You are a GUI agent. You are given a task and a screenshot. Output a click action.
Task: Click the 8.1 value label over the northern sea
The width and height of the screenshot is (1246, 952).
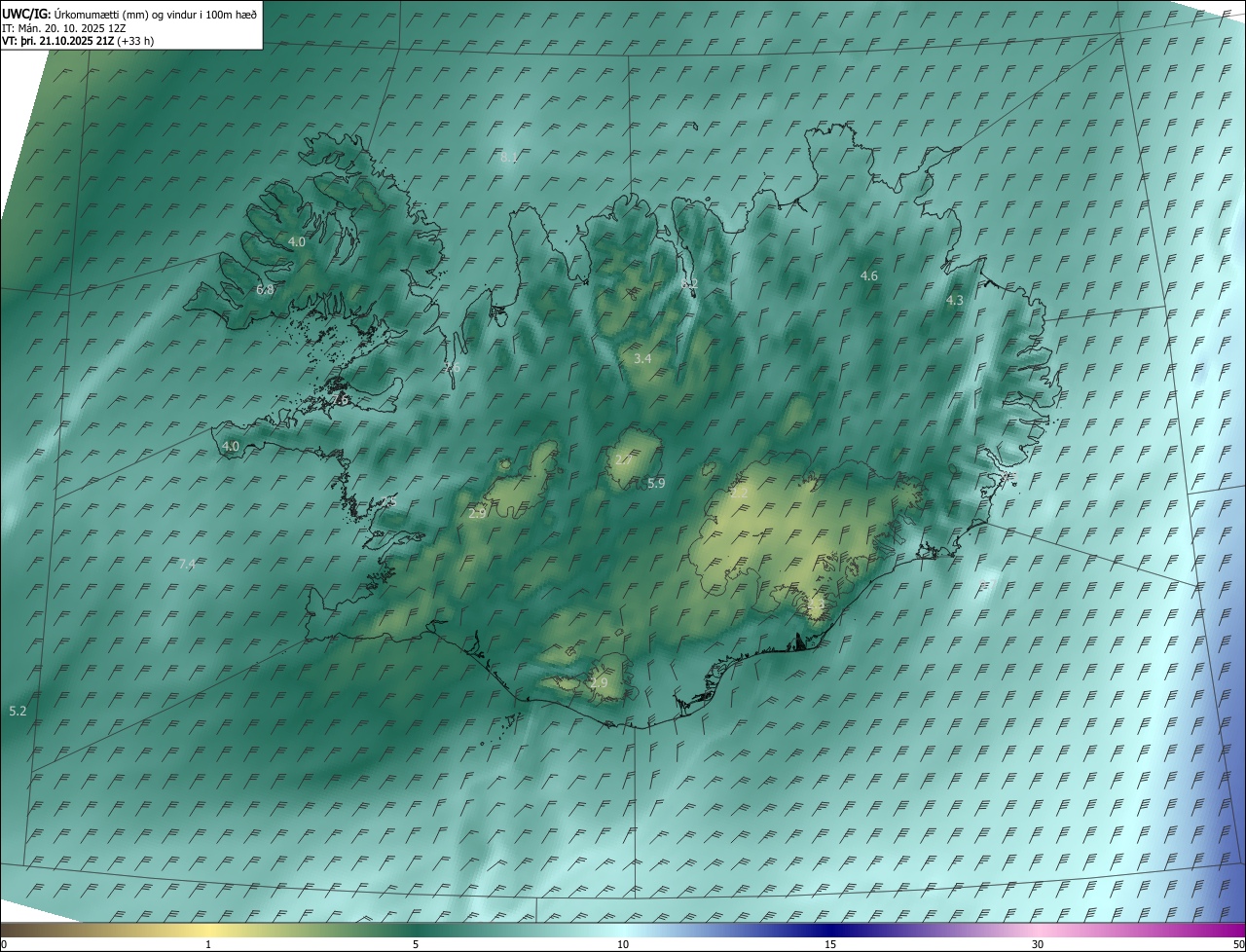point(509,158)
